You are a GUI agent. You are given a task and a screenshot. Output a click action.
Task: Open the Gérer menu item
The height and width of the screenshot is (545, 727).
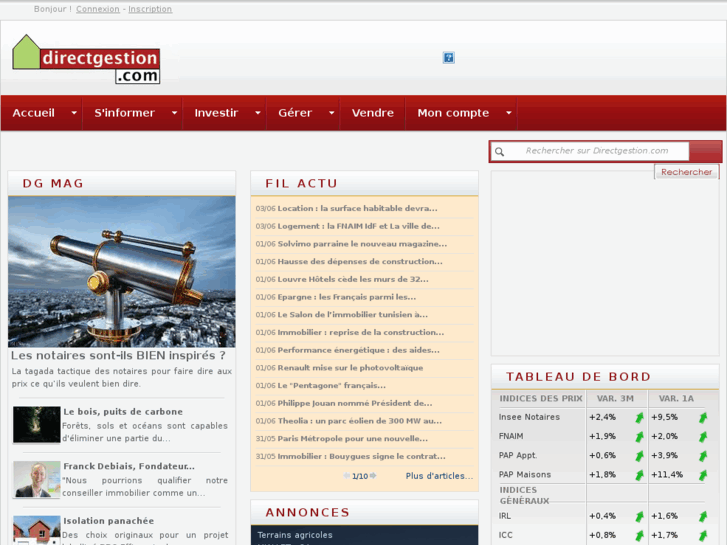click(295, 113)
